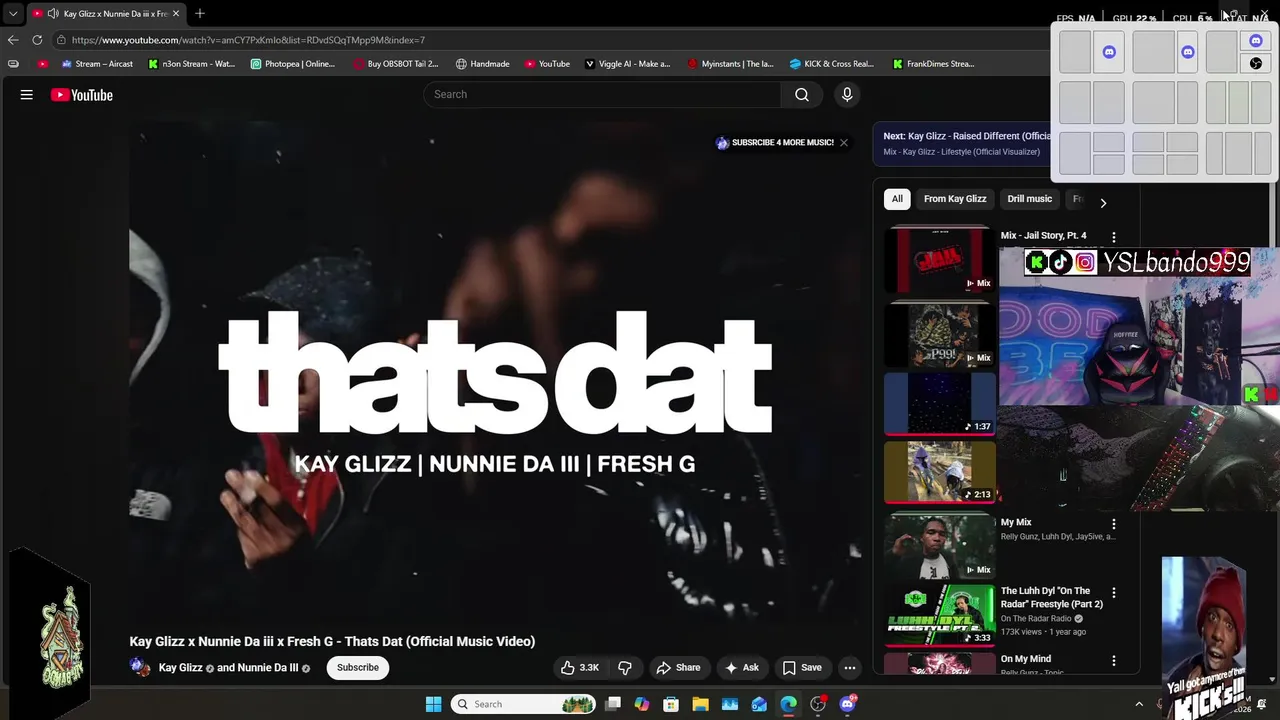Open the Myinstants bookmark
This screenshot has width=1280, height=720.
[x=730, y=64]
